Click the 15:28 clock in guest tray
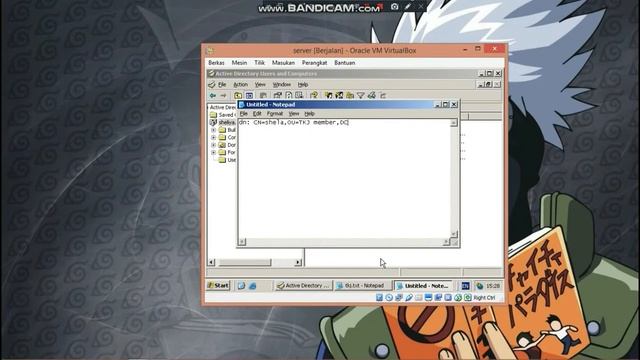Screen dimensions: 640x360 click(493, 286)
